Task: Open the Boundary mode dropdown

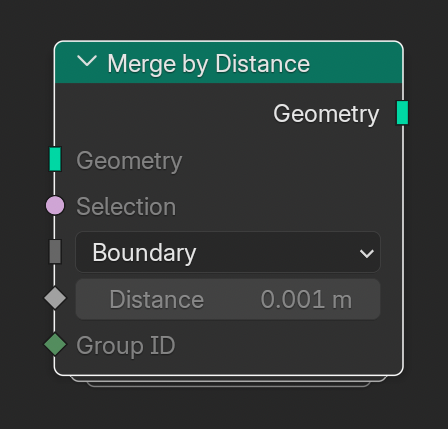Action: coord(228,252)
